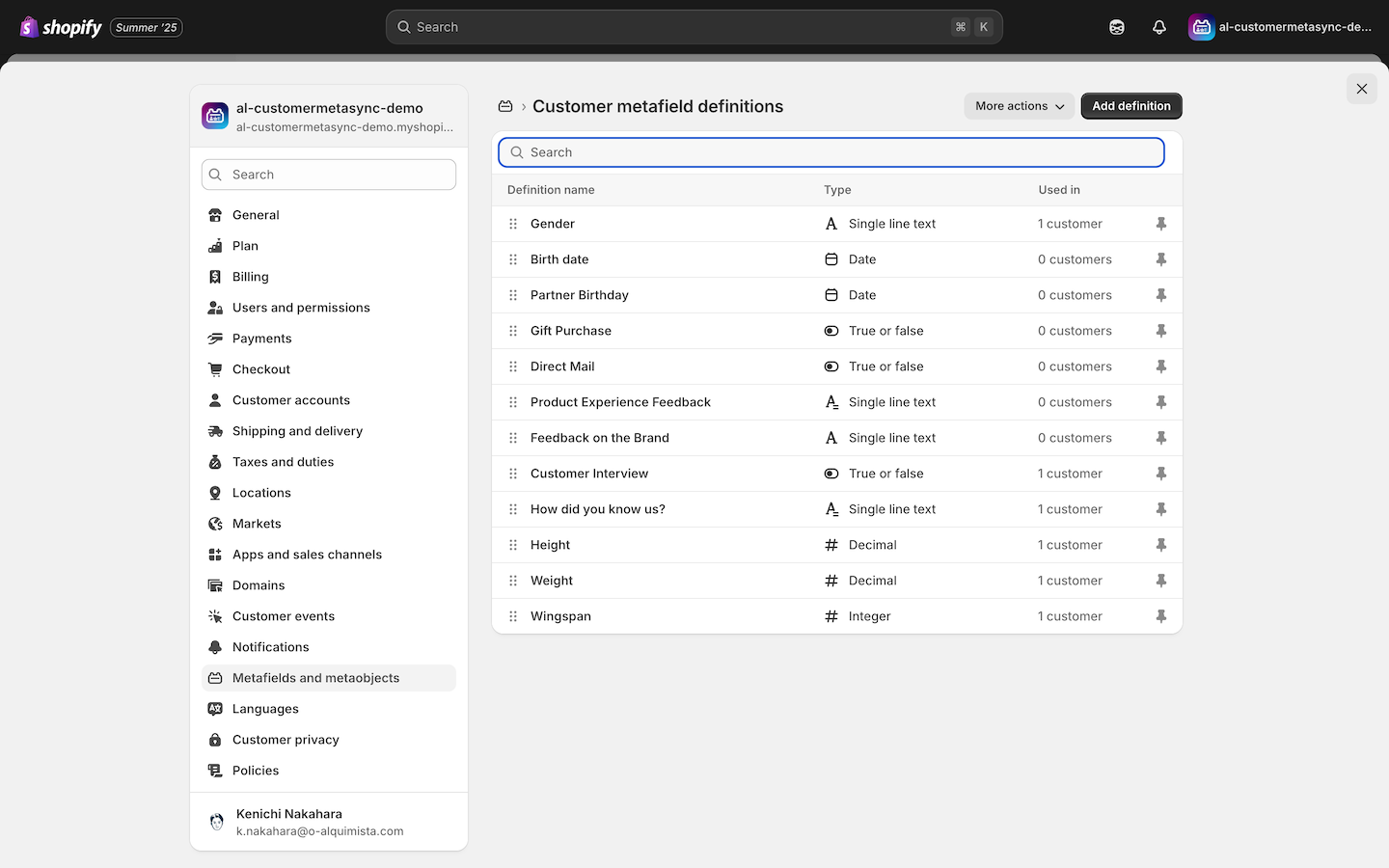Click the drag handle for Gender

click(x=513, y=224)
